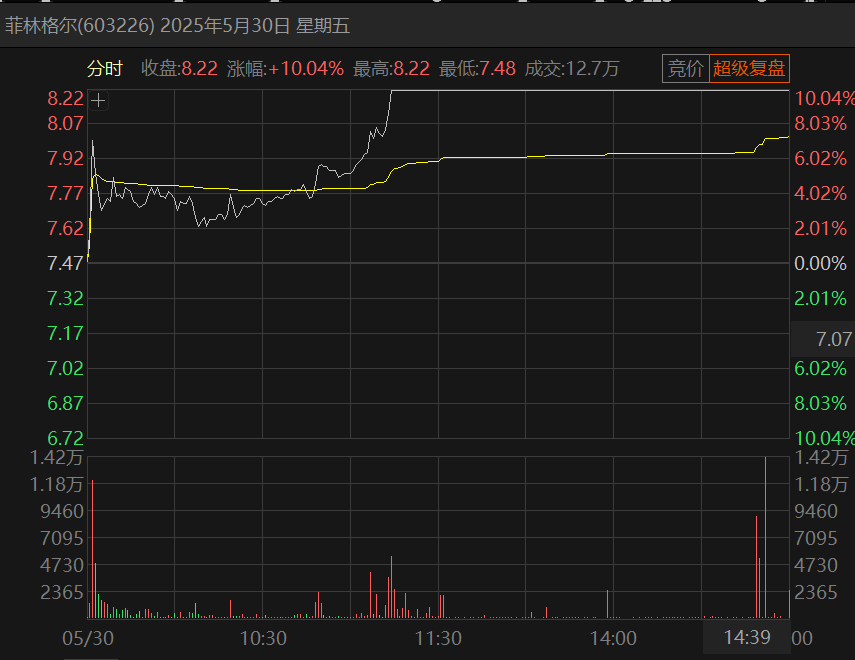Click the 7.07 crosshair price label
Viewport: 855px width, 660px height.
point(833,340)
